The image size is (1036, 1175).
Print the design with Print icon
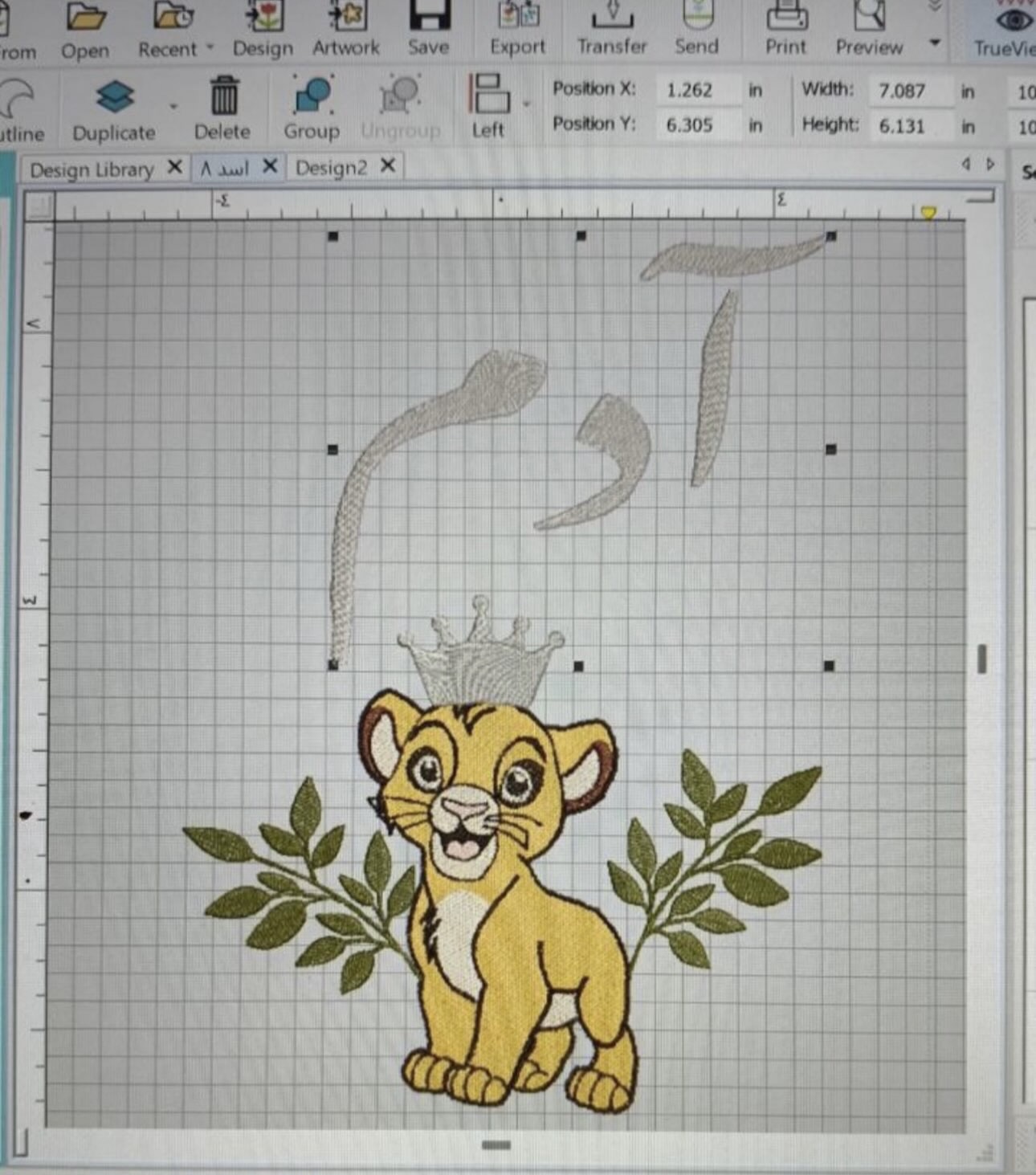tap(786, 16)
